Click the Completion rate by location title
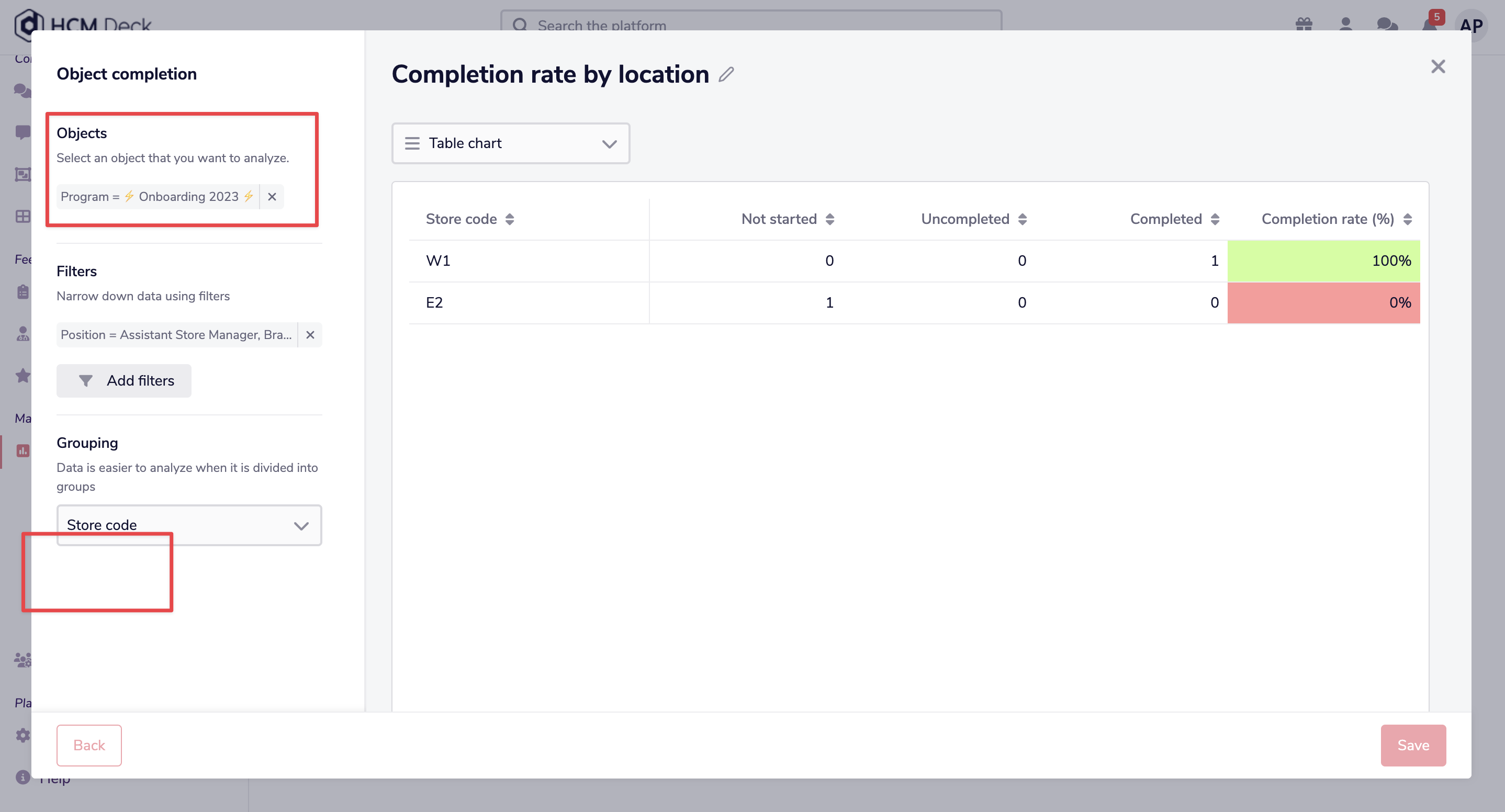Image resolution: width=1505 pixels, height=812 pixels. click(x=551, y=75)
